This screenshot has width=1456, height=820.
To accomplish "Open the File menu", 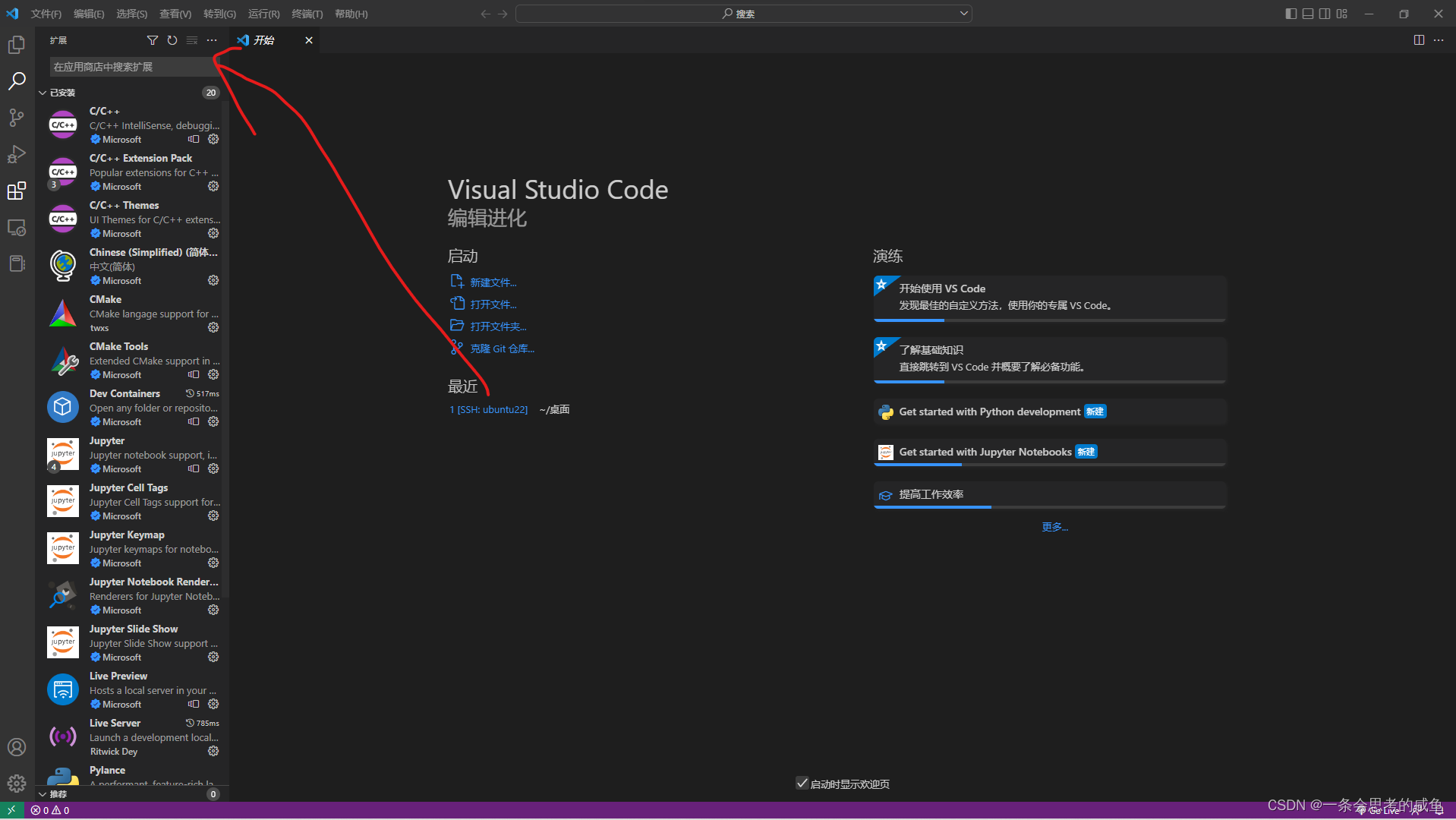I will [x=46, y=14].
